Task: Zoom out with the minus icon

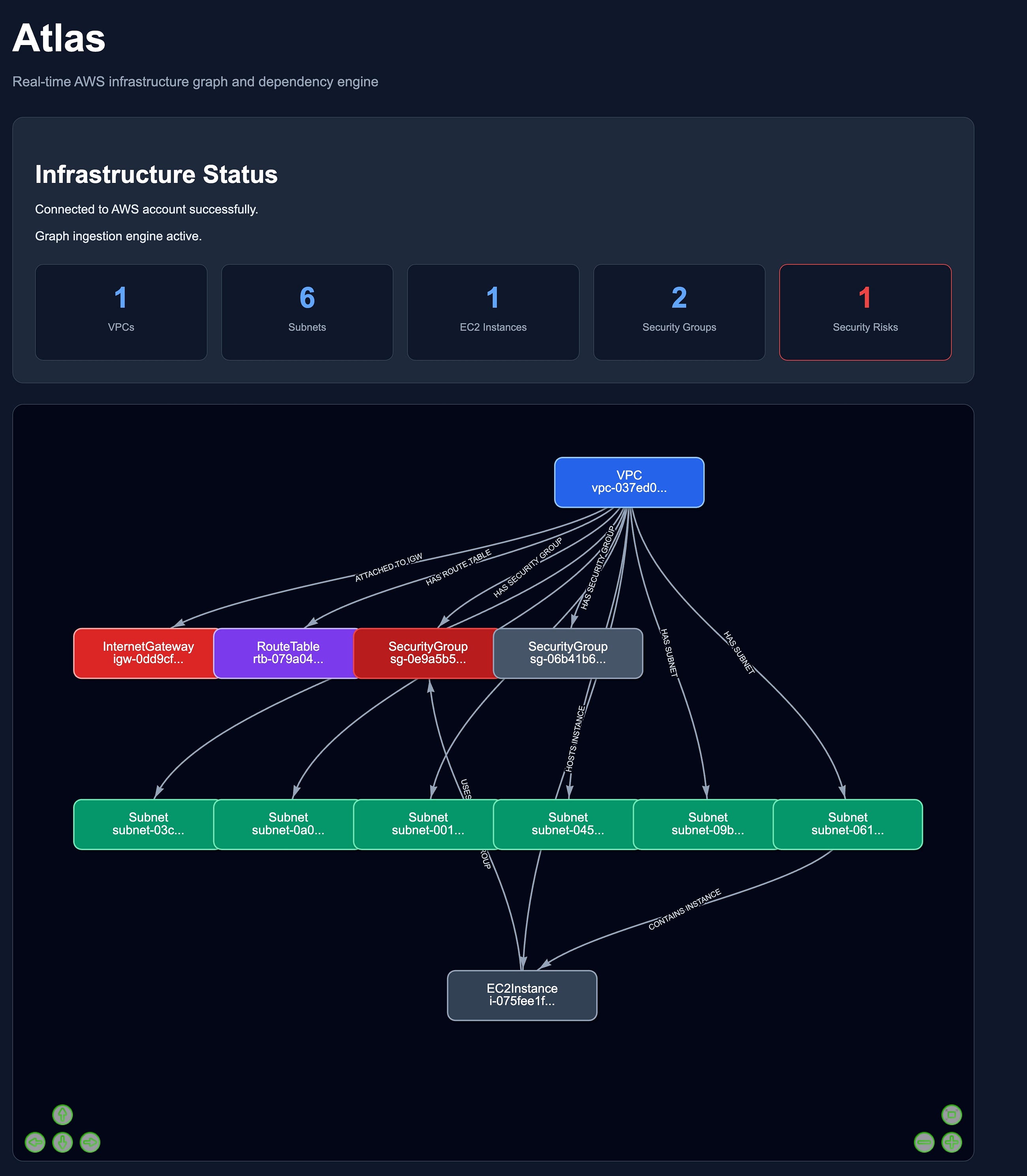Action: pos(924,1142)
